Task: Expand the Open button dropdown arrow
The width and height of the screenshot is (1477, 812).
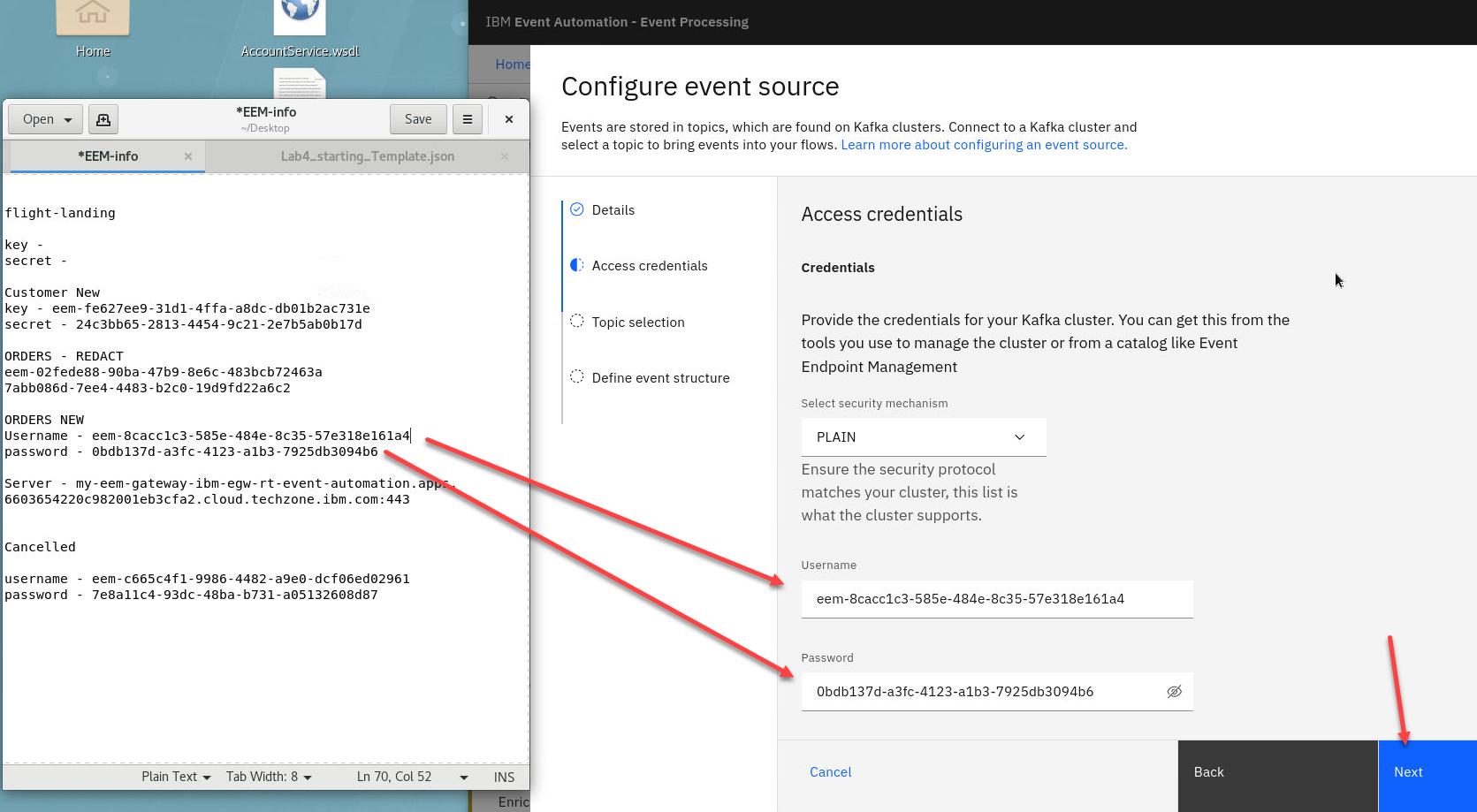Action: [69, 119]
